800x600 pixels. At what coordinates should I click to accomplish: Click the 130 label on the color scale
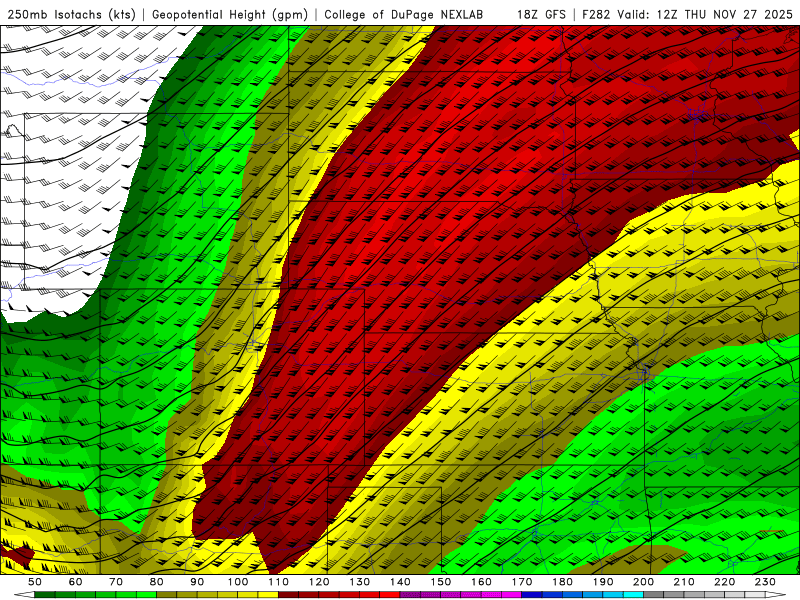[x=360, y=582]
